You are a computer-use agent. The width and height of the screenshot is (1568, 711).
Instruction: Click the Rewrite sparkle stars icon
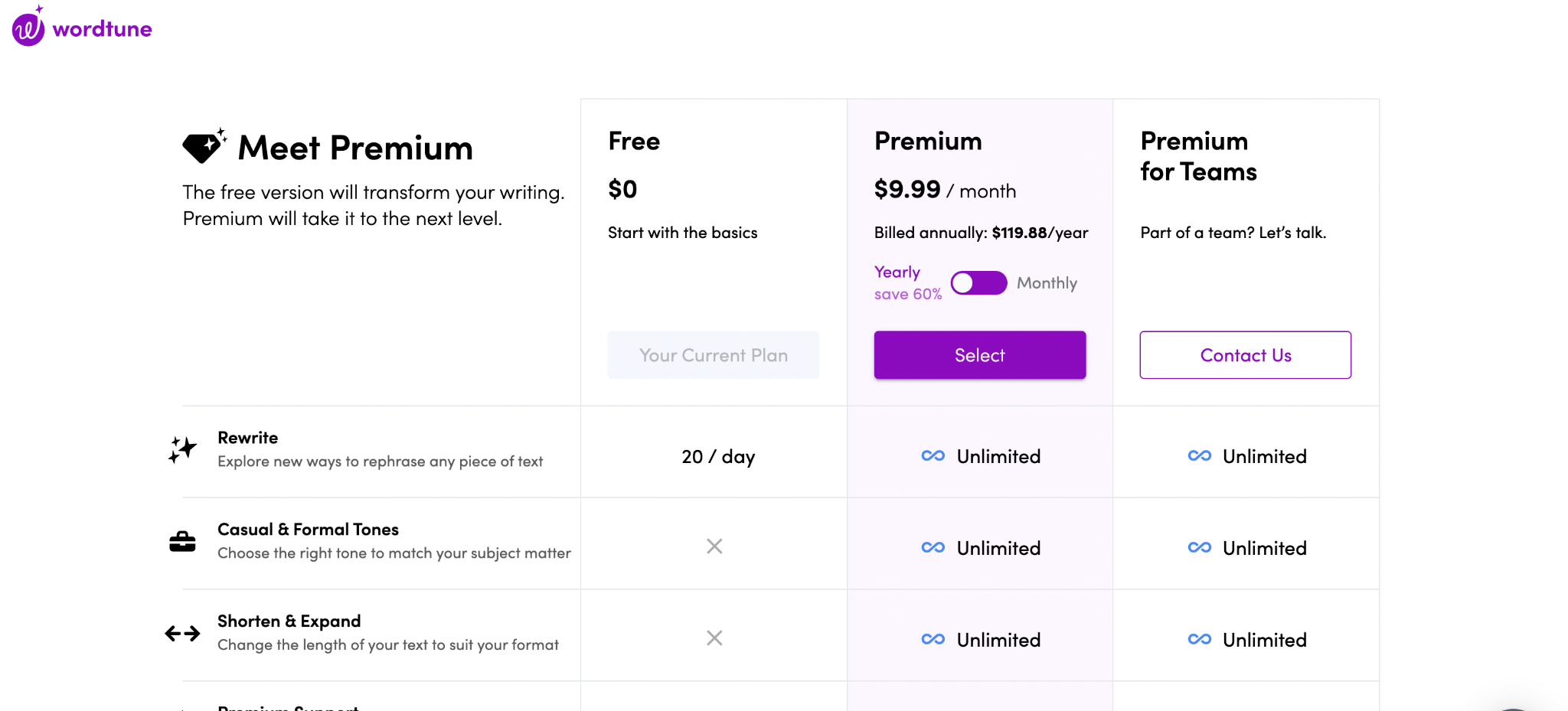[x=182, y=450]
